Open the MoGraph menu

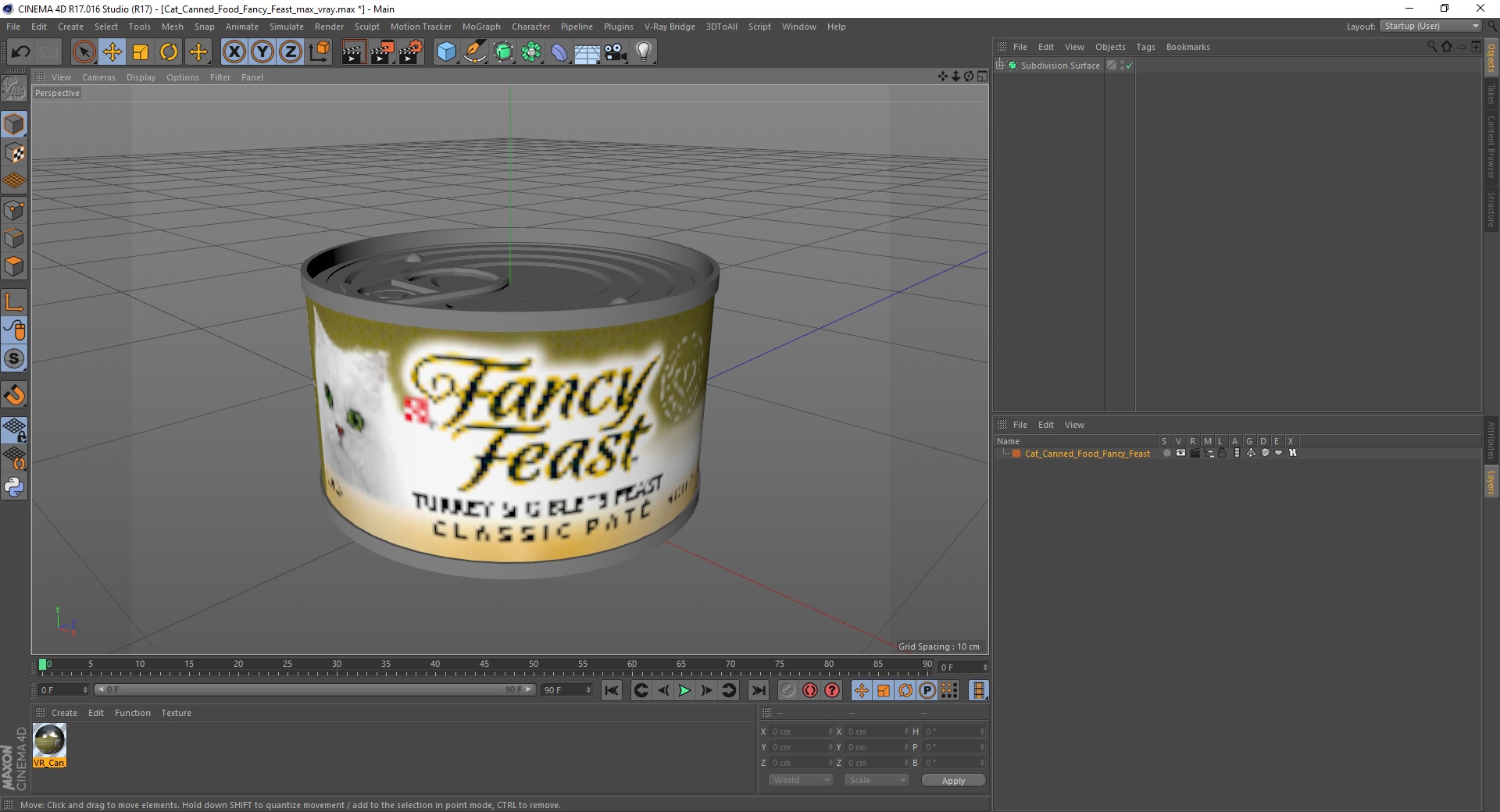click(481, 27)
